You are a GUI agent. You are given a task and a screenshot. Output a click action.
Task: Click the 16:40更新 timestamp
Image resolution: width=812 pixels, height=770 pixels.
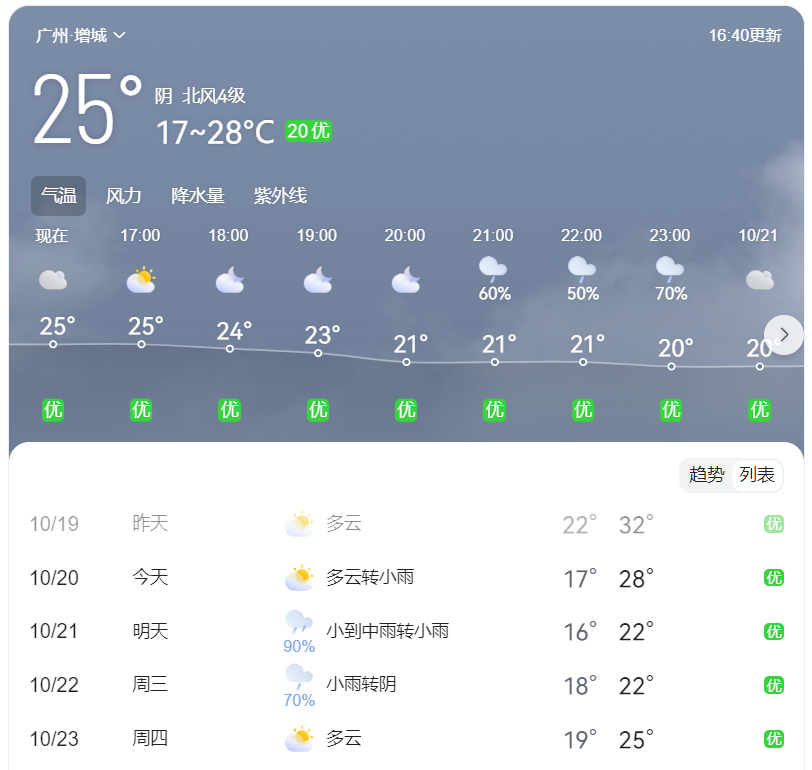coord(745,35)
